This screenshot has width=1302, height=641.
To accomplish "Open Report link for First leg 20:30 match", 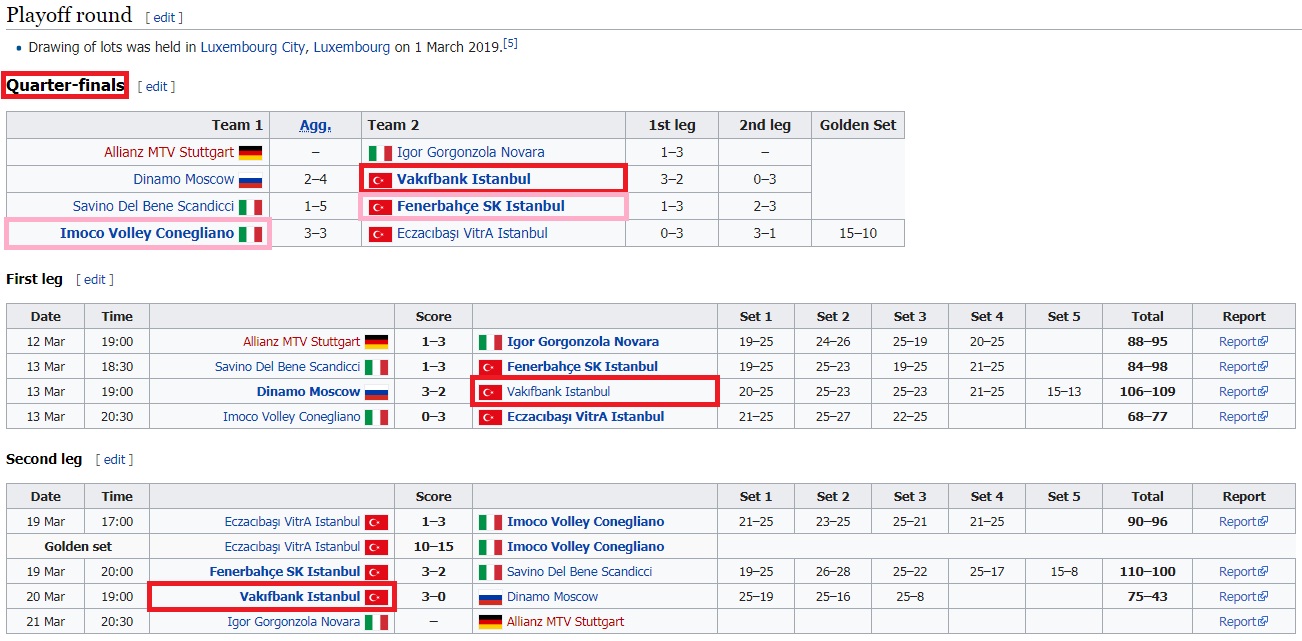I will (1243, 417).
